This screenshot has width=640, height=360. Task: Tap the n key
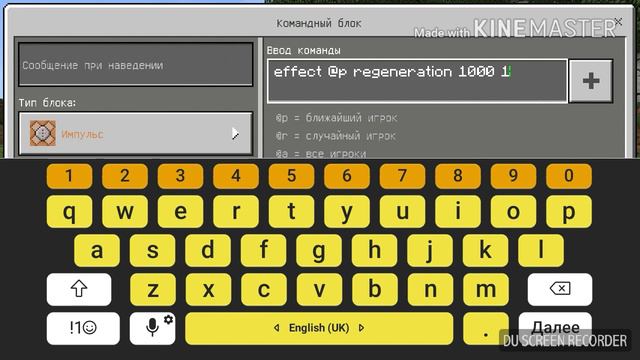pyautogui.click(x=430, y=289)
